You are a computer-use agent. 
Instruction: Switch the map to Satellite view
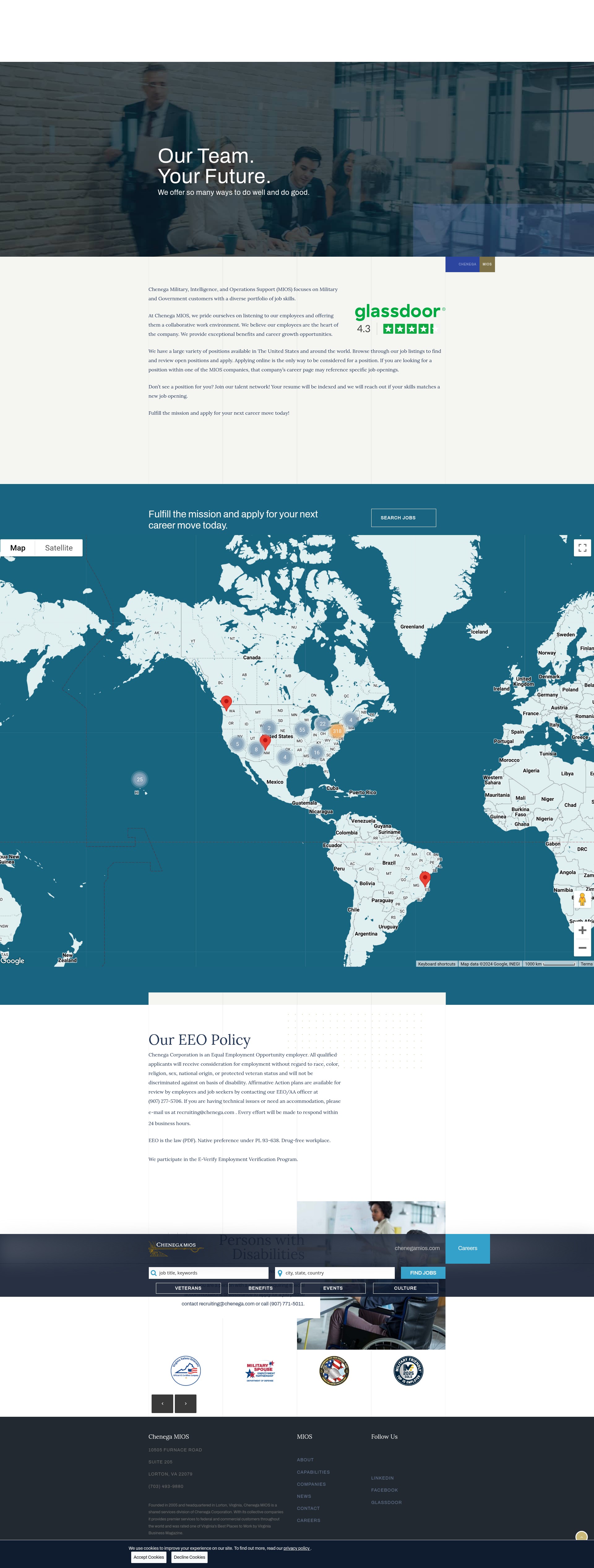(x=58, y=548)
